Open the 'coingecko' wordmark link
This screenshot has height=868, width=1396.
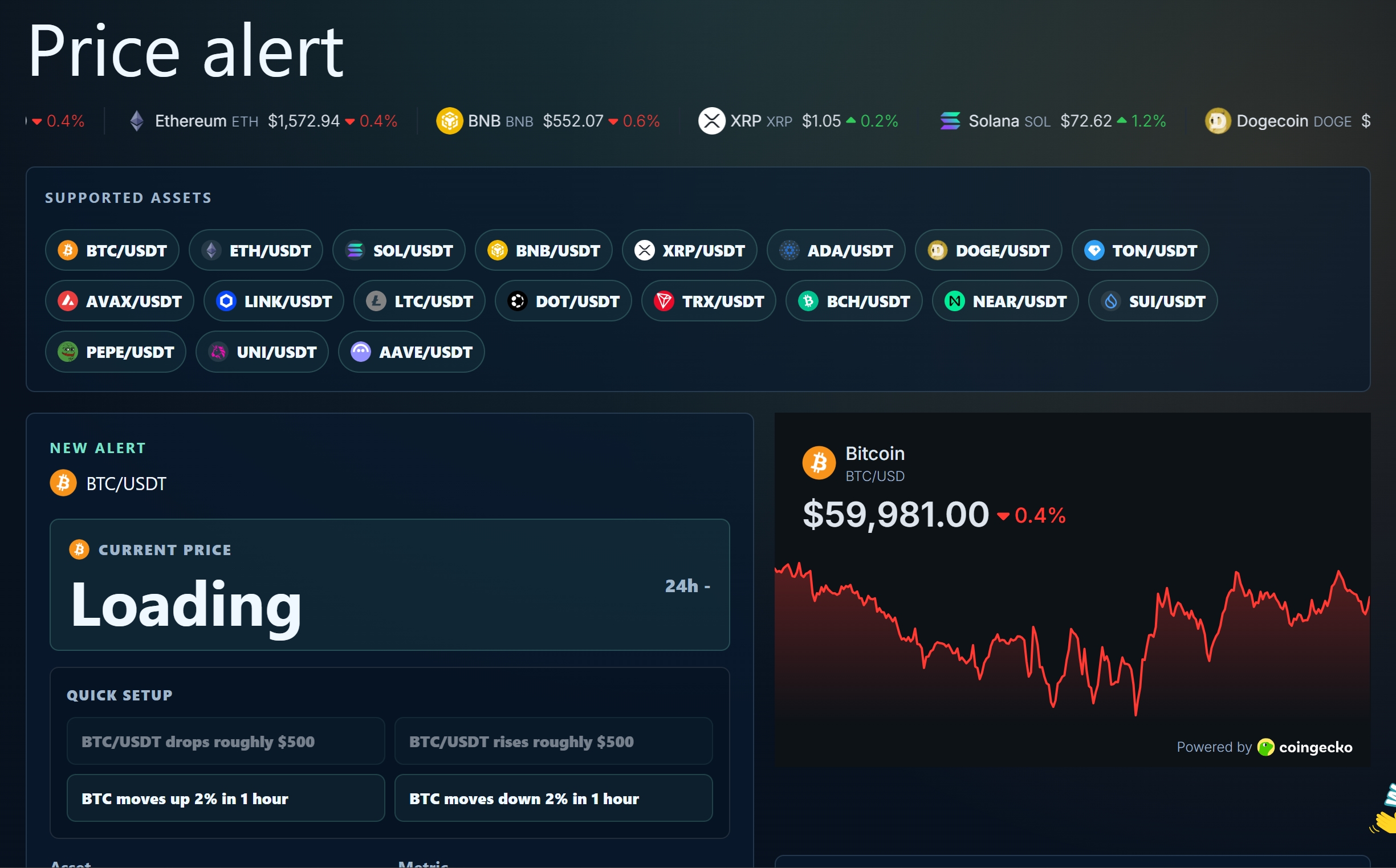[1316, 747]
